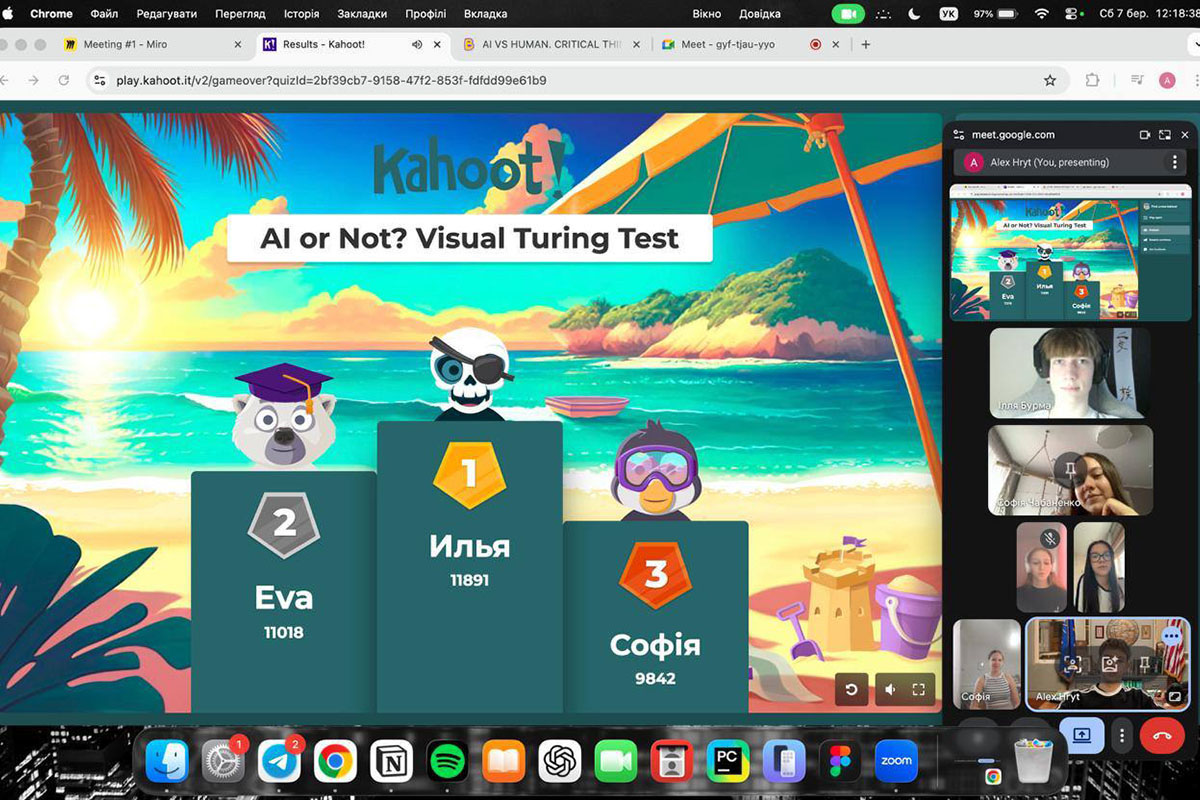Open Finder from the Dock
The width and height of the screenshot is (1200, 800).
[167, 762]
